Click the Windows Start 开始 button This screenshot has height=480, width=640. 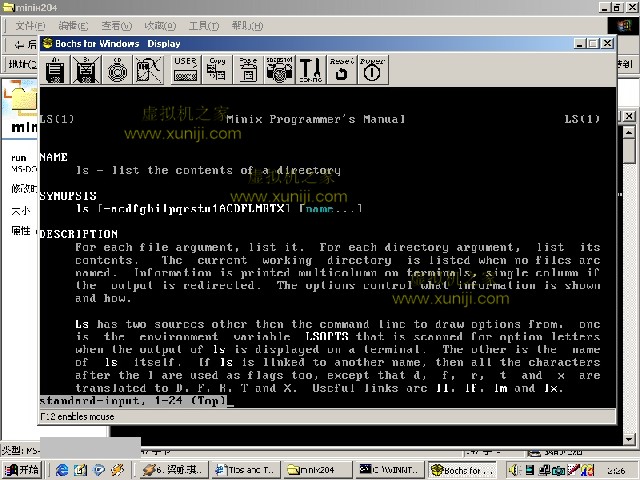click(x=22, y=470)
